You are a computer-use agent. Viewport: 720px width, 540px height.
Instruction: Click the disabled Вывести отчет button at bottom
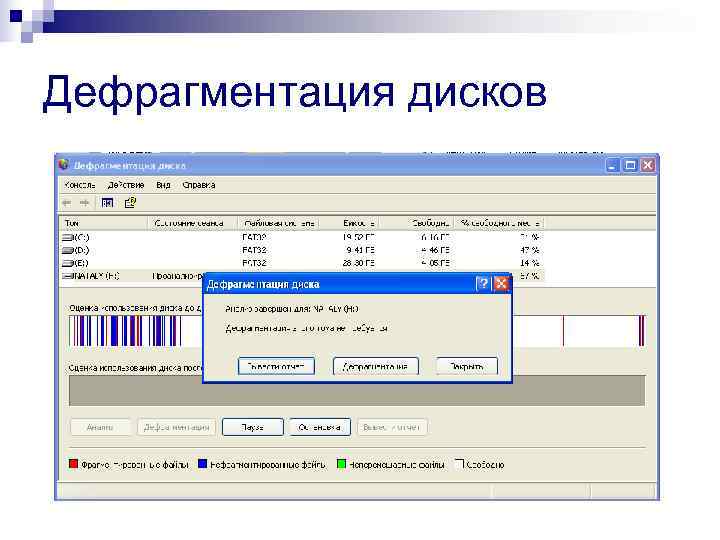(392, 427)
